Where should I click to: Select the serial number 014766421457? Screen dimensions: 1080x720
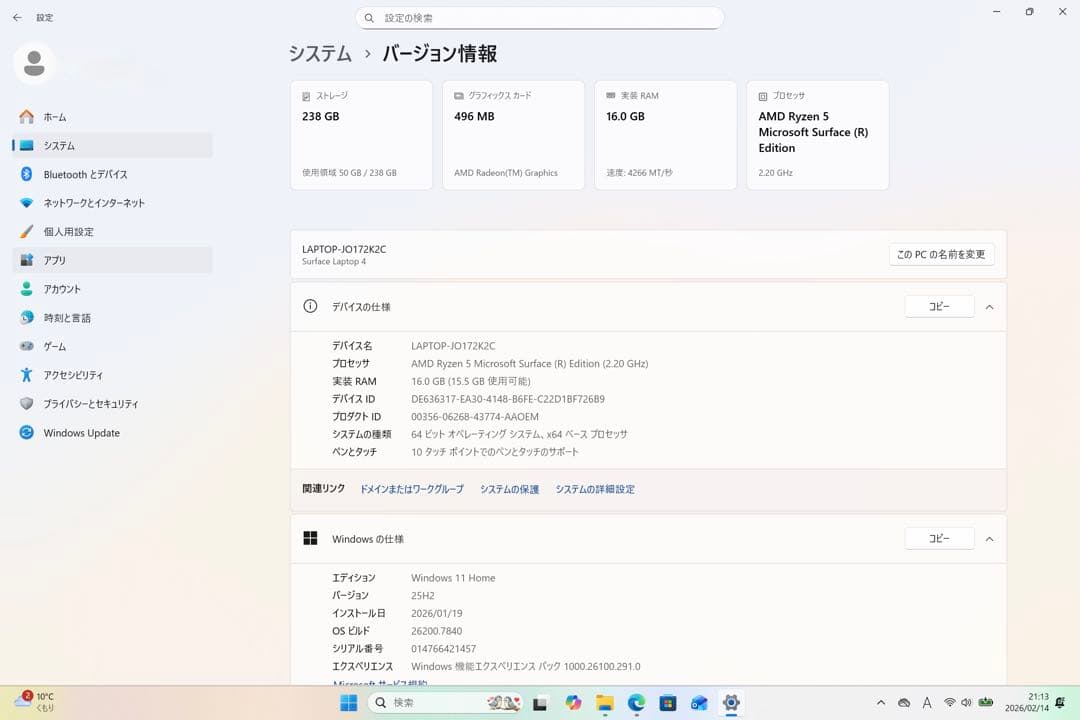point(444,649)
